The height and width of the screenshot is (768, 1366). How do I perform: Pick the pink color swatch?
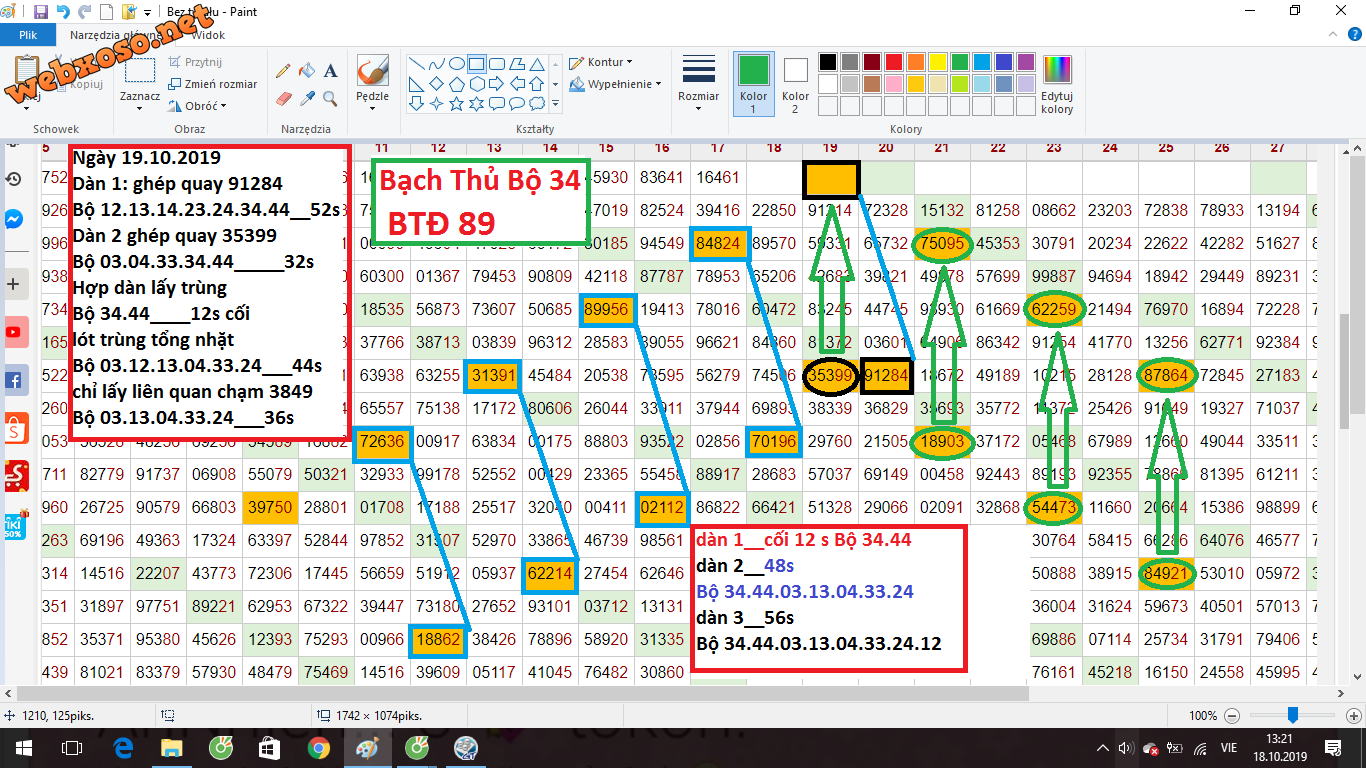tap(894, 83)
